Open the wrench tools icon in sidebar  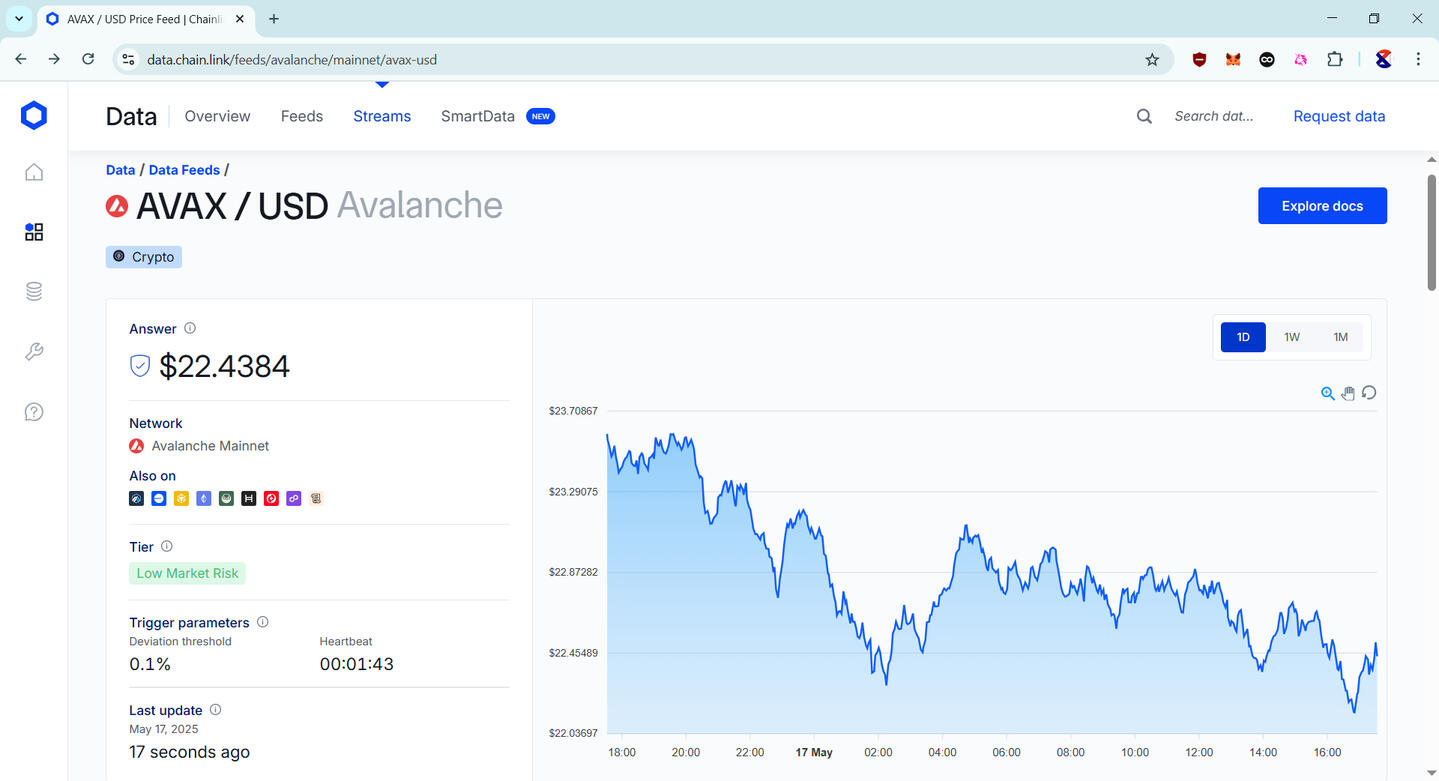34,352
